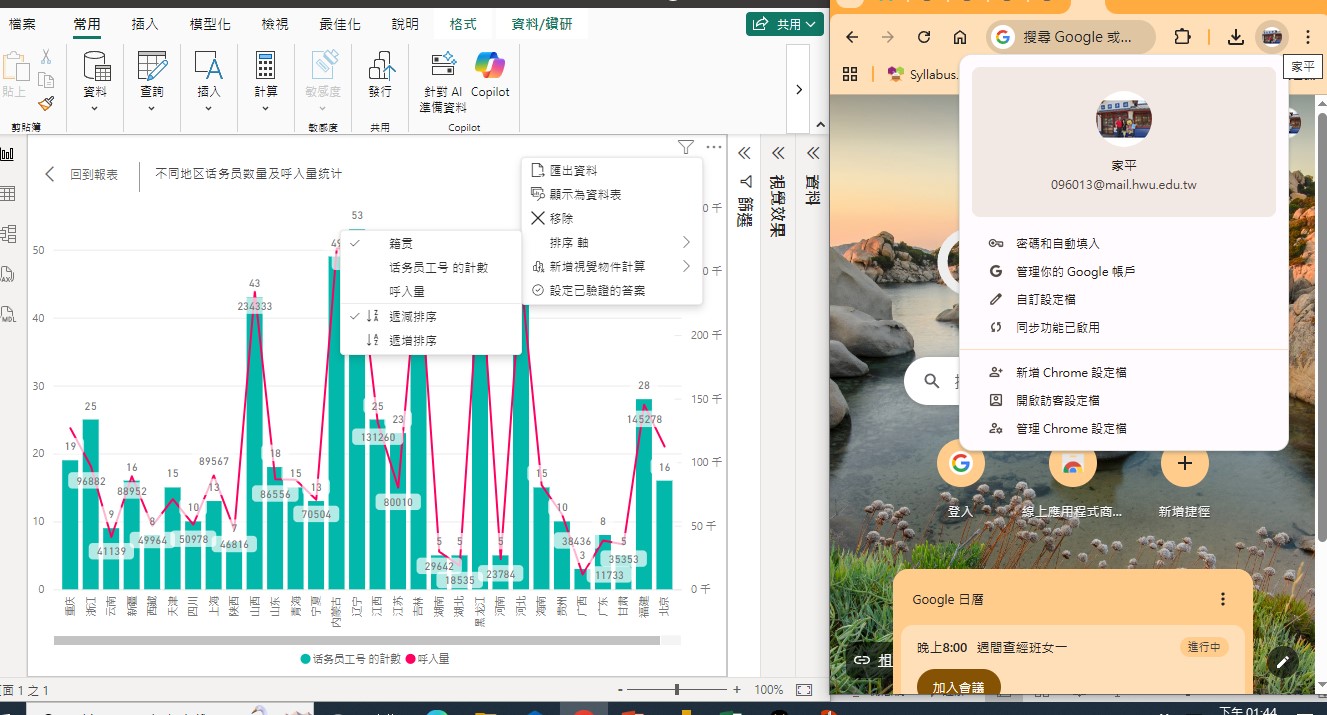This screenshot has height=715, width=1327.
Task: Switch to the 插入 ribbon tab
Action: (144, 24)
